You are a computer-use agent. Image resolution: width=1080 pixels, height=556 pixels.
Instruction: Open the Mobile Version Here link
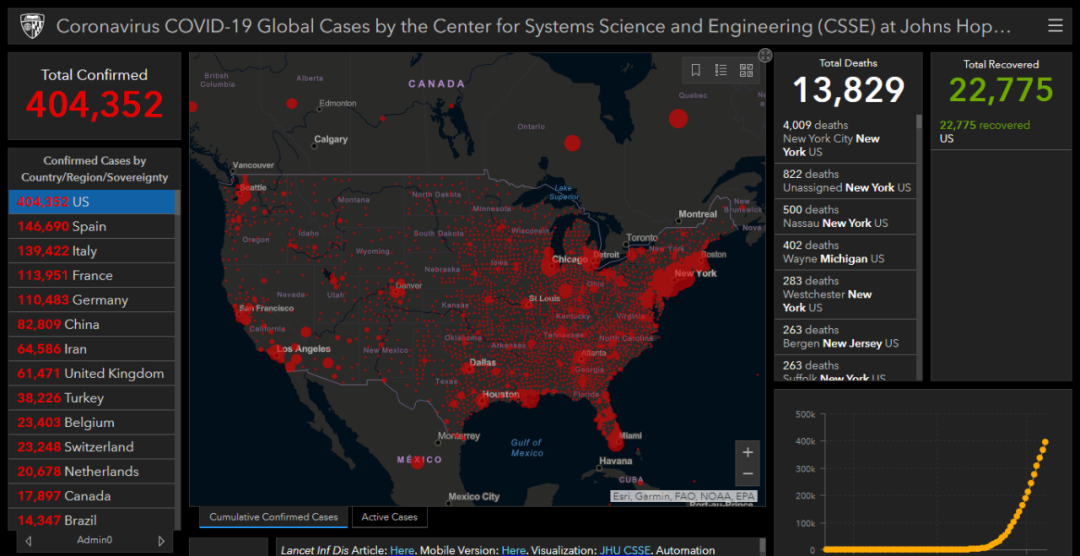tap(513, 550)
